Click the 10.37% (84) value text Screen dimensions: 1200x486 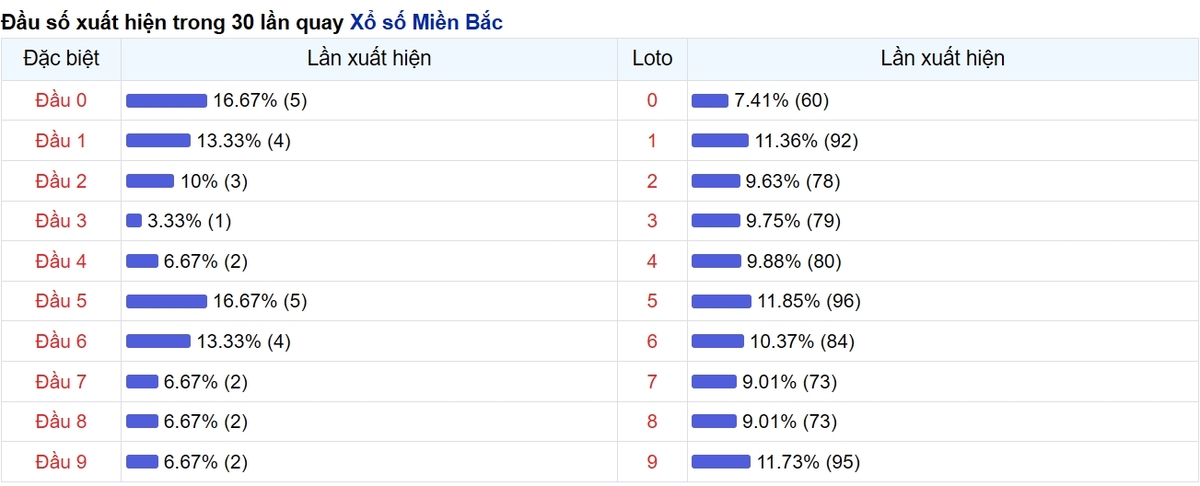pos(800,341)
